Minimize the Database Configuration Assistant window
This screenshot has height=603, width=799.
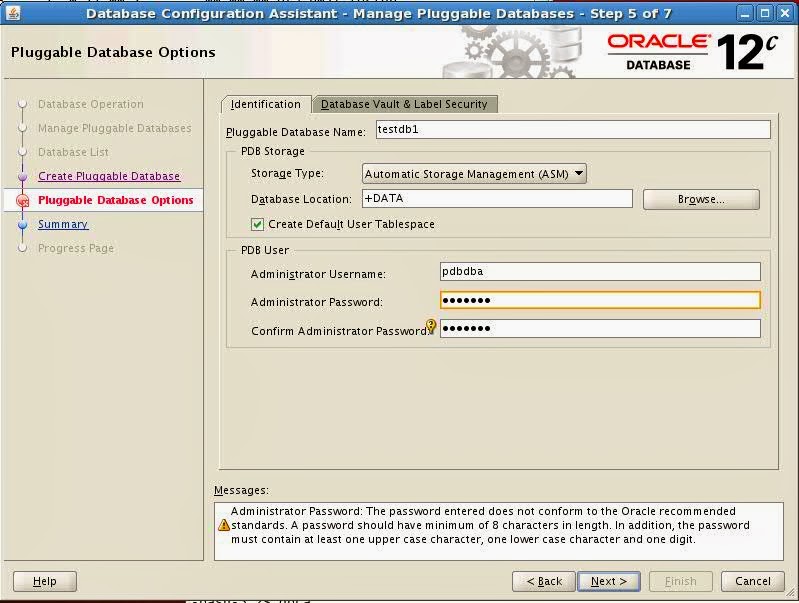(x=745, y=14)
